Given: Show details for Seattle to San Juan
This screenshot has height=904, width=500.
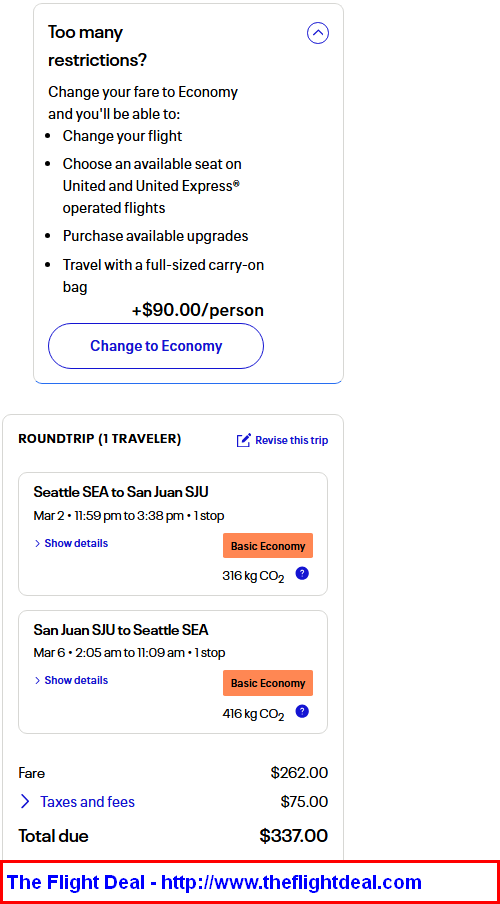Looking at the screenshot, I should click(71, 543).
